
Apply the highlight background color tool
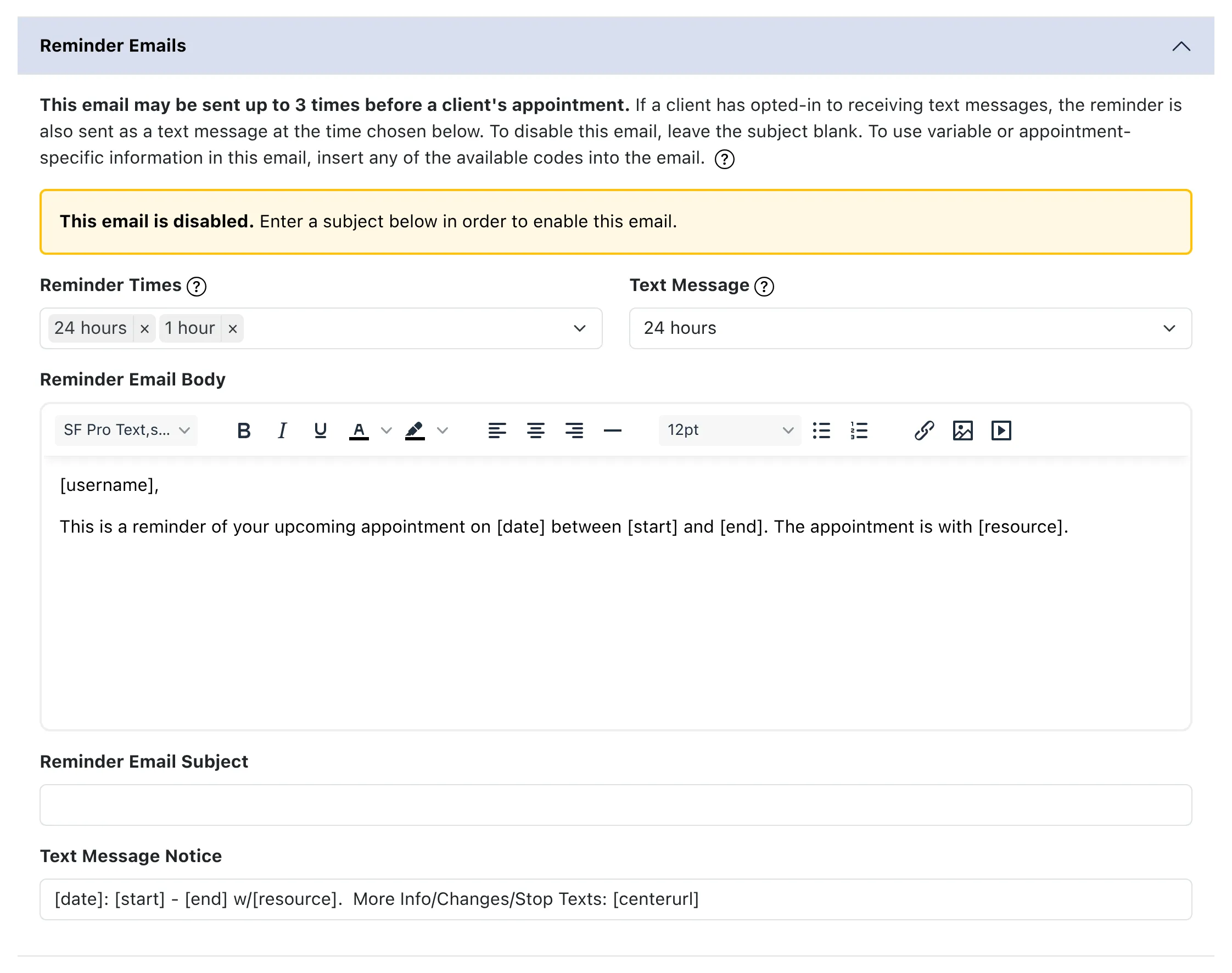[415, 430]
